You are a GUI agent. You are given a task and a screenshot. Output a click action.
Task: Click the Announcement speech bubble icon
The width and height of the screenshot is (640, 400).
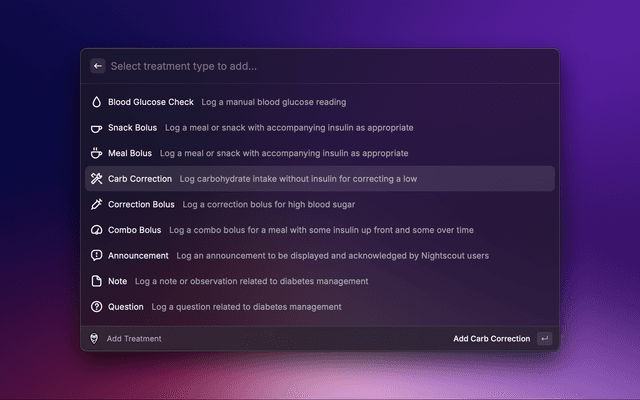click(x=97, y=256)
